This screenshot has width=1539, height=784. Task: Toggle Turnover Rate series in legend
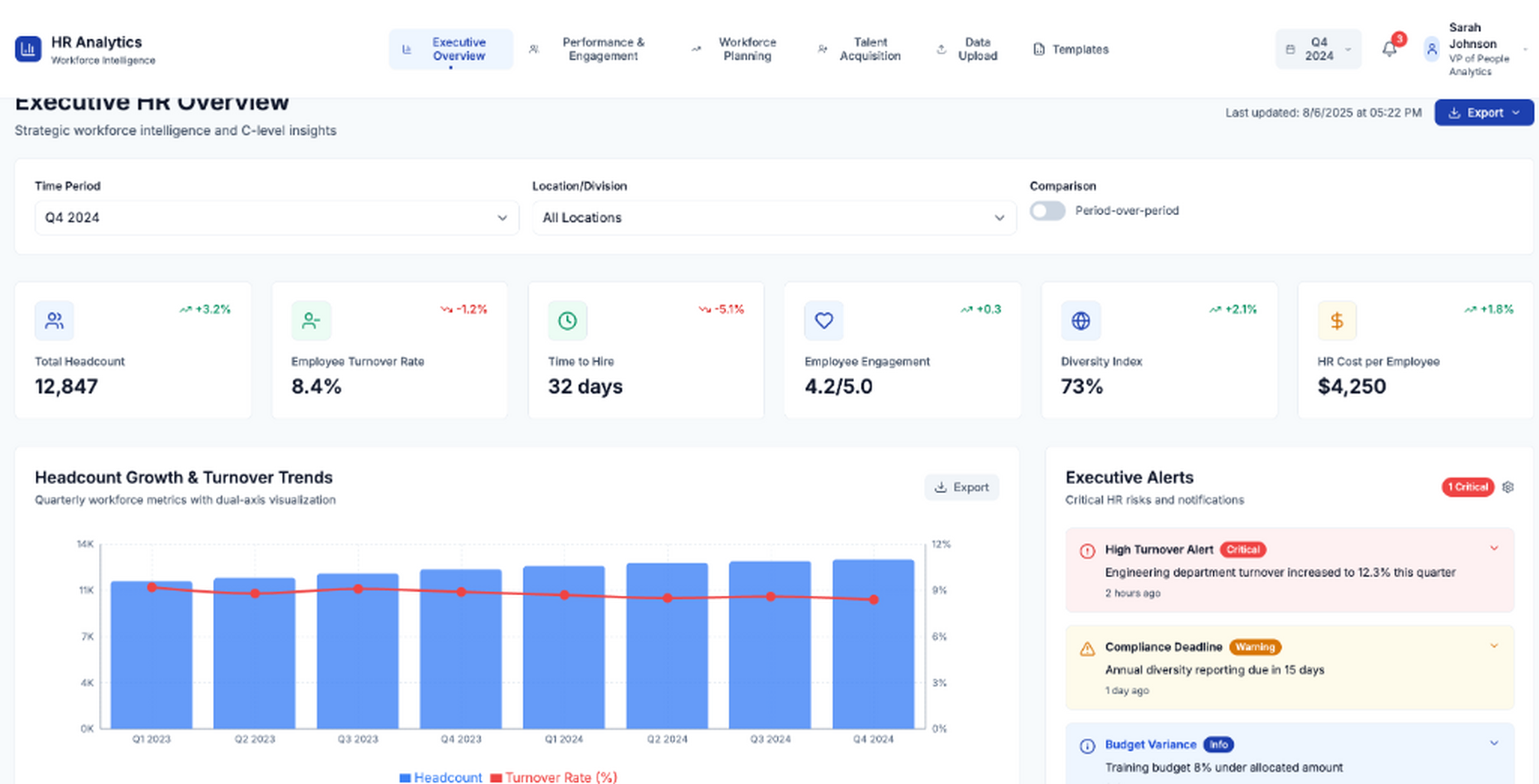click(554, 777)
